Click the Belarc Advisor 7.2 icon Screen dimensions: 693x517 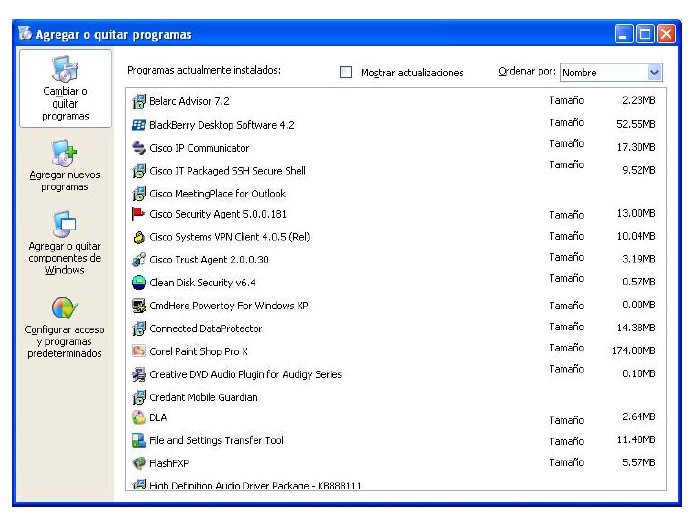click(139, 101)
